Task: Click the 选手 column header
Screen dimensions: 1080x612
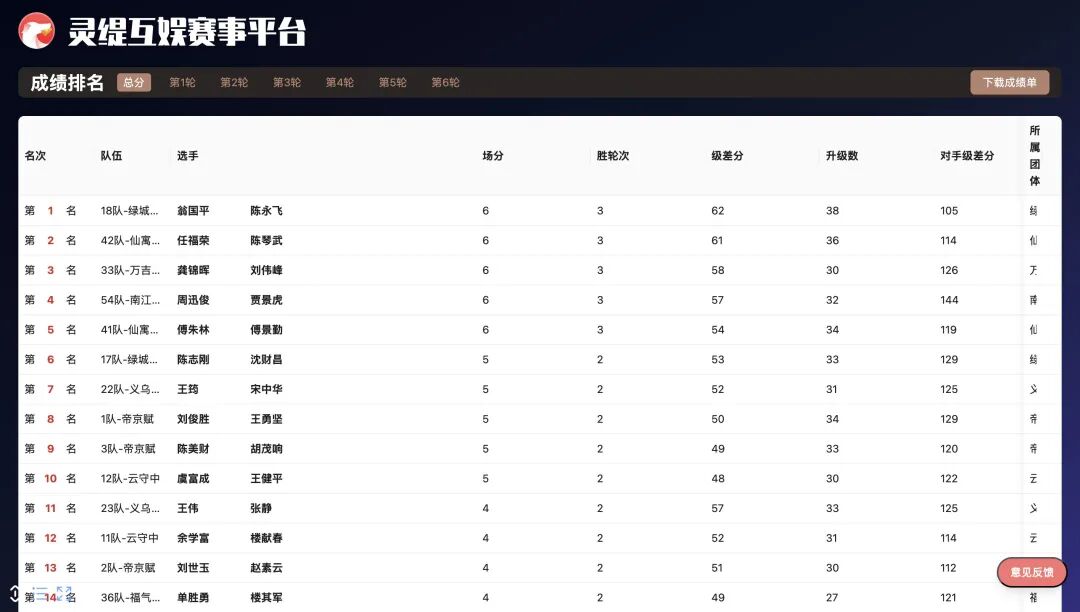Action: point(187,156)
